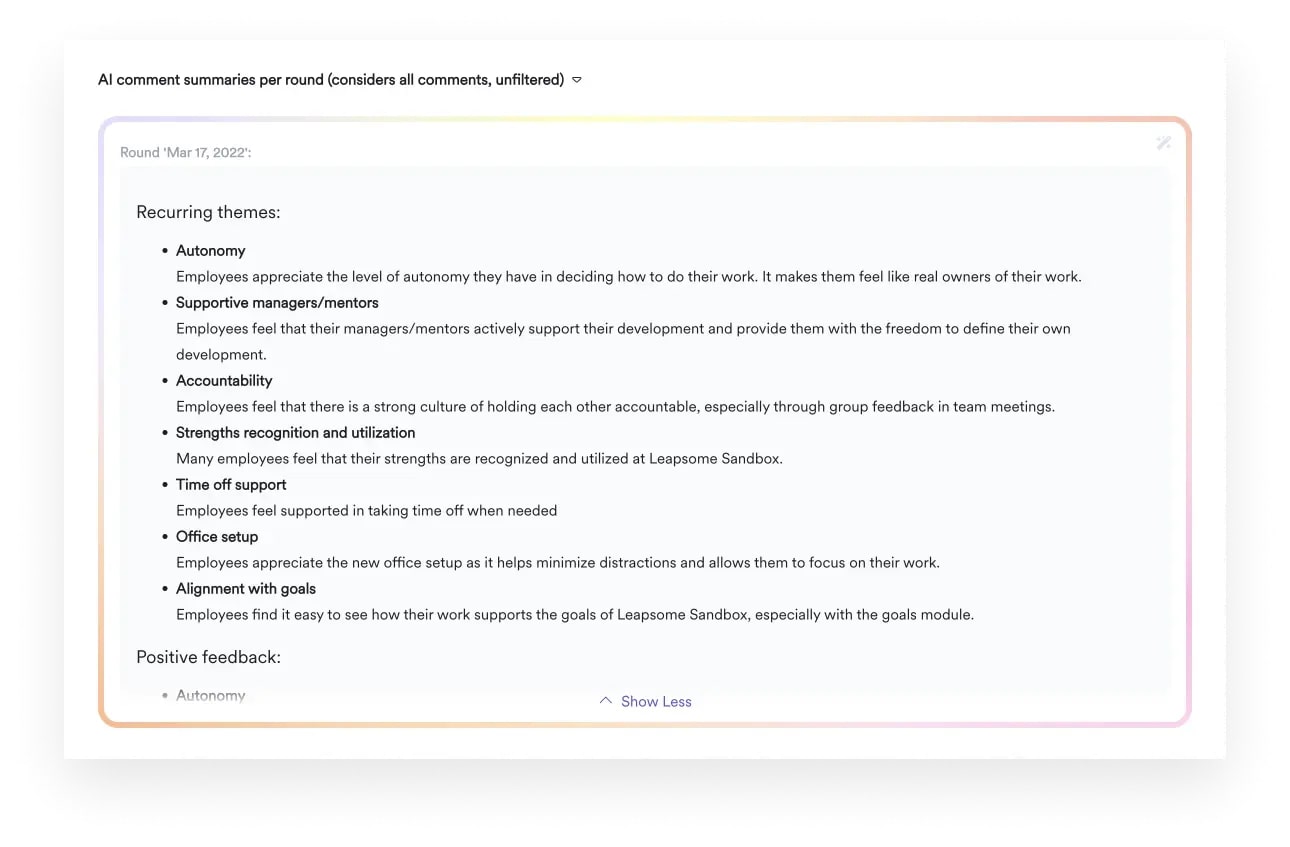Click the Show Less link

pos(656,701)
